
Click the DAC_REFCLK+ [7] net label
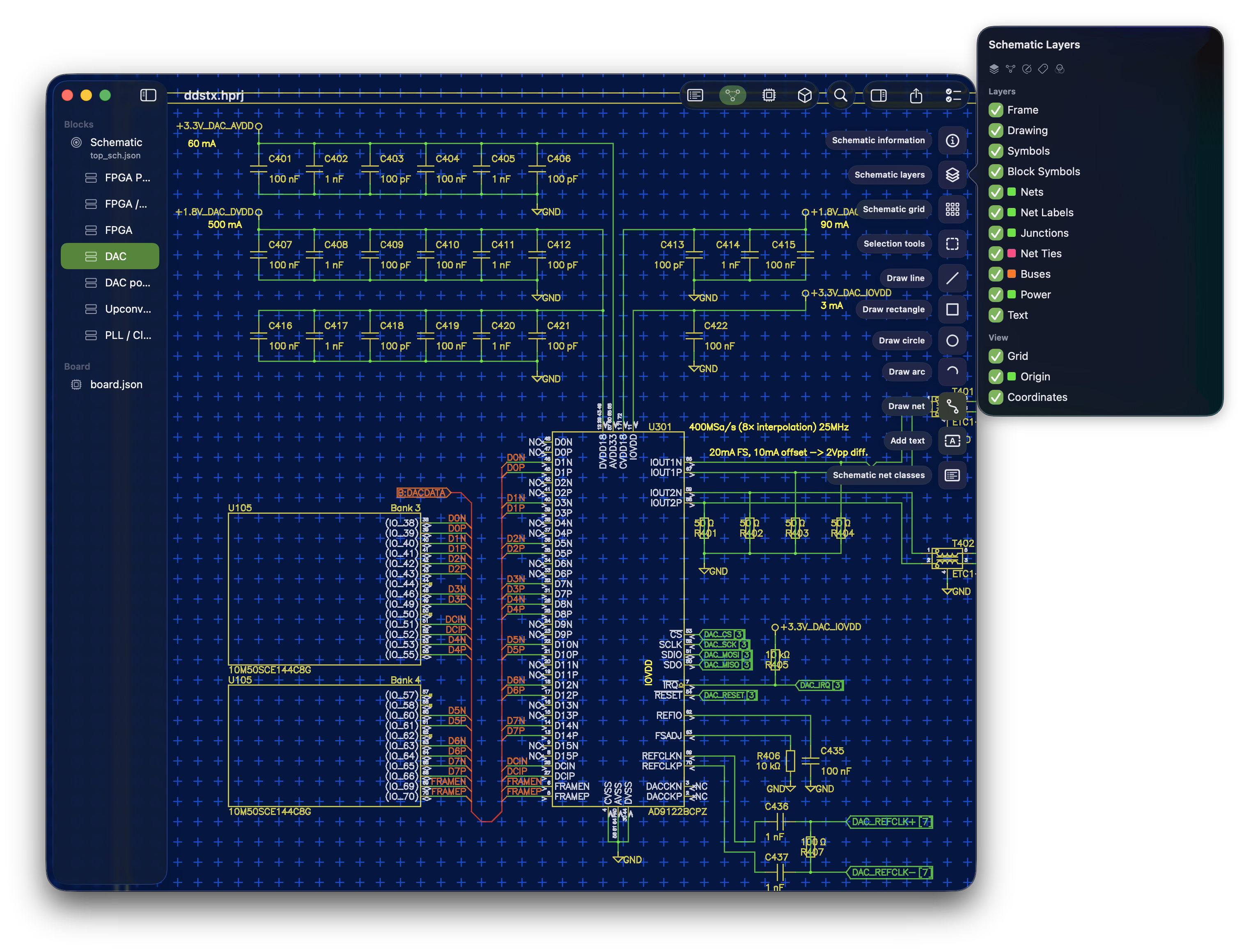[x=889, y=822]
